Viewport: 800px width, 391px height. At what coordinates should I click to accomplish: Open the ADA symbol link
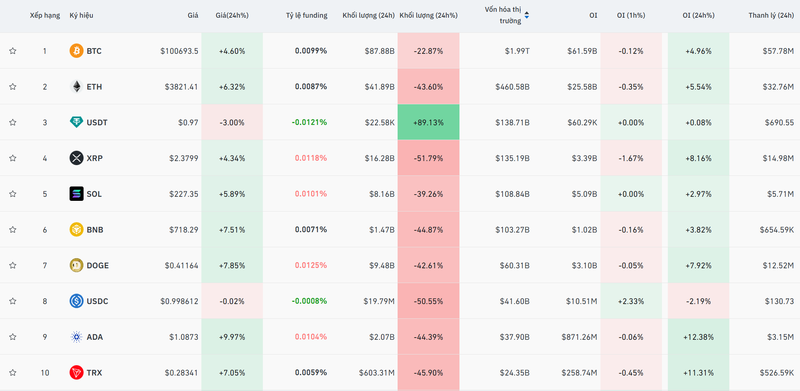coord(94,337)
